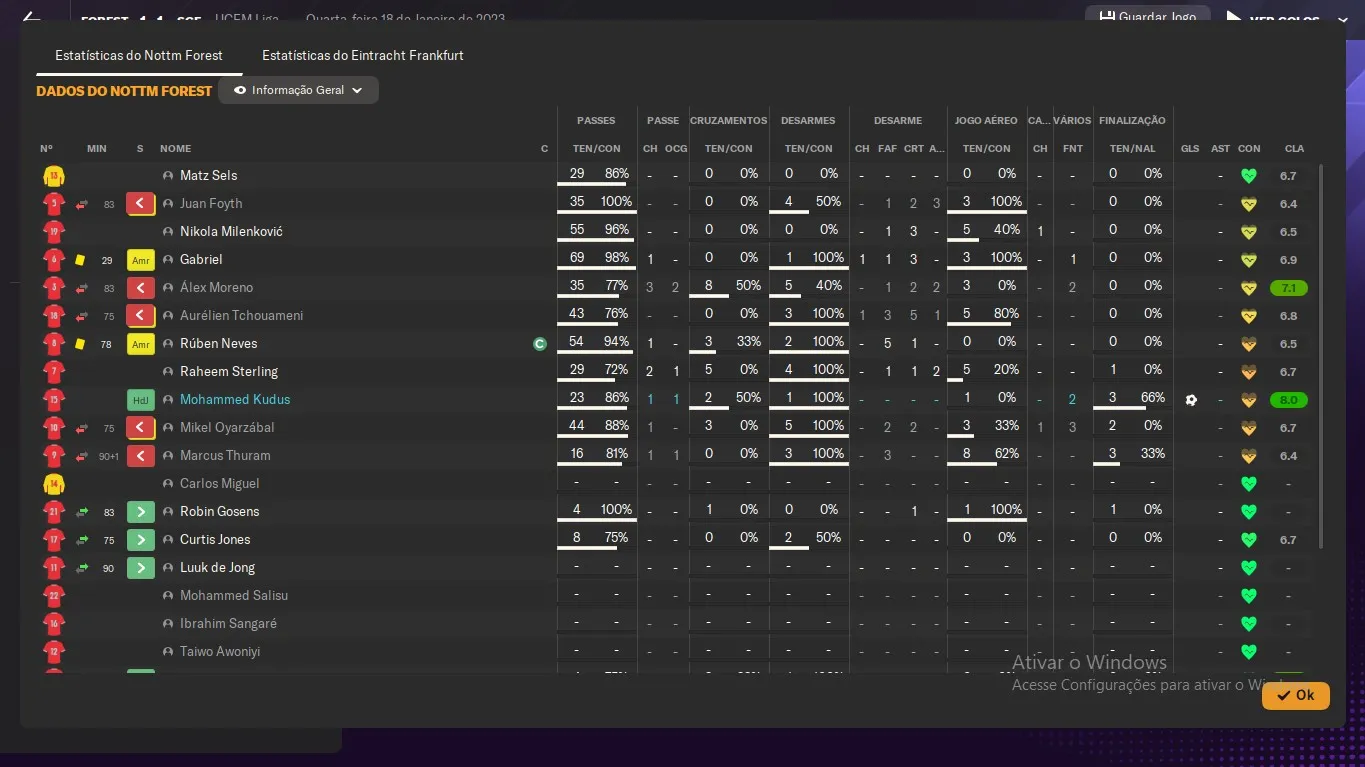Click Curtis Jones green substitution badge
1365x767 pixels.
(x=141, y=540)
